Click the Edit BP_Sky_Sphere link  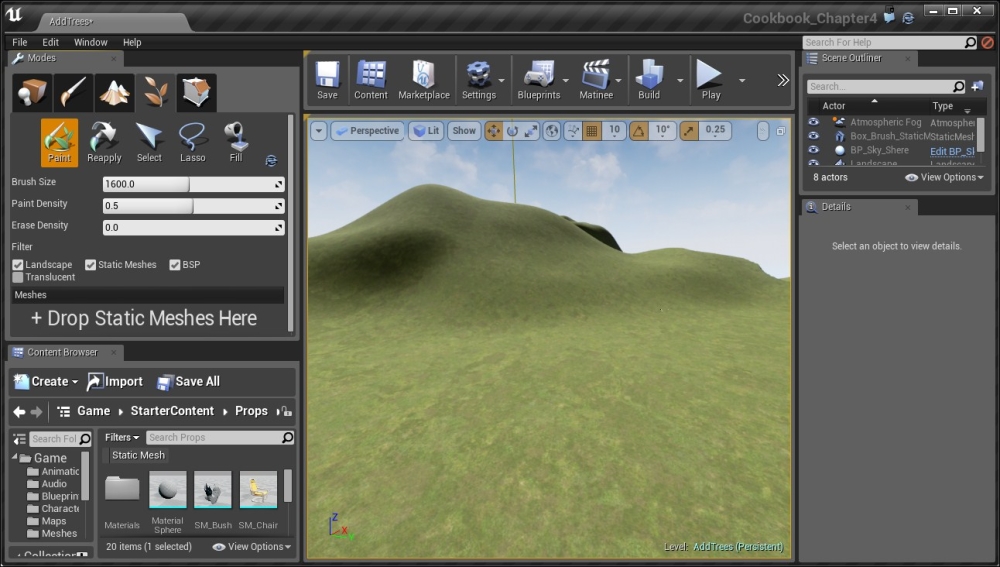point(952,151)
